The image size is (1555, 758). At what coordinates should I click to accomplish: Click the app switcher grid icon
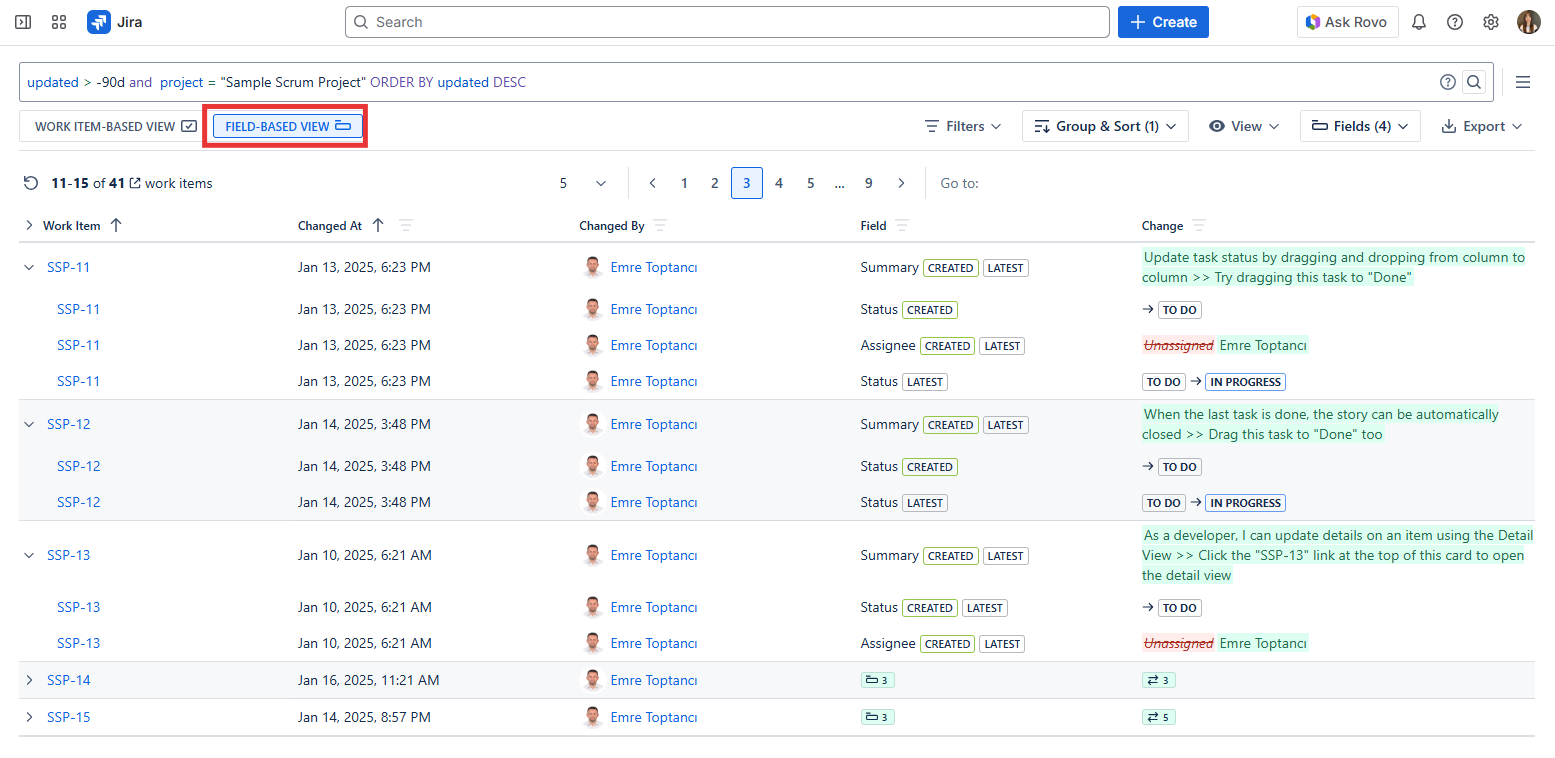click(x=59, y=22)
